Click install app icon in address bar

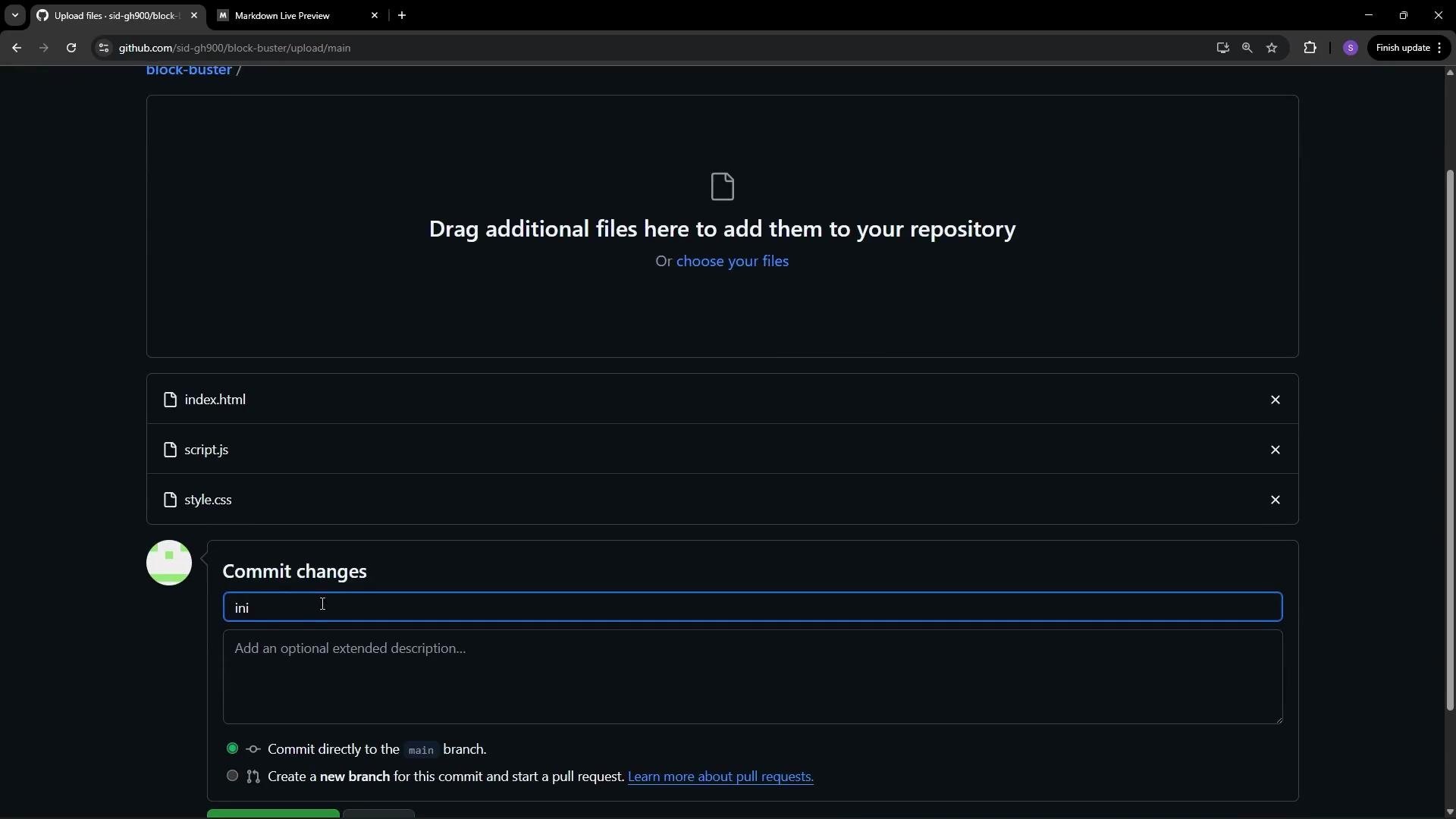click(1222, 48)
